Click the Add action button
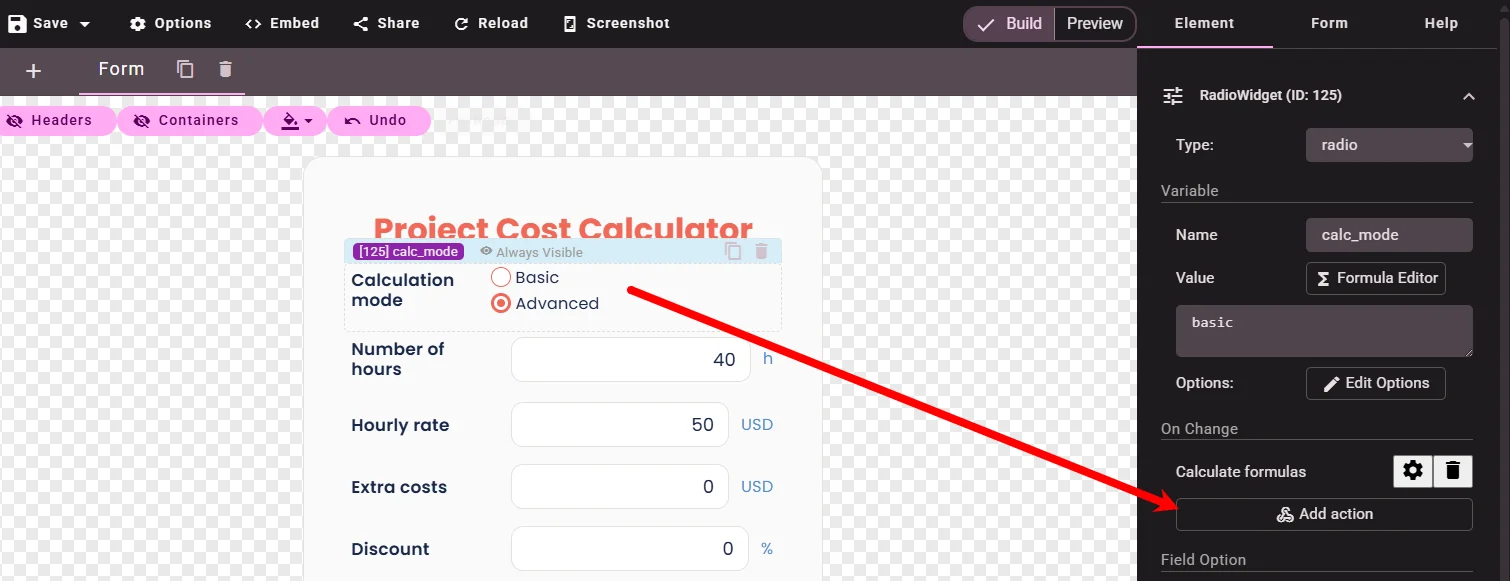This screenshot has width=1510, height=581. pos(1324,514)
